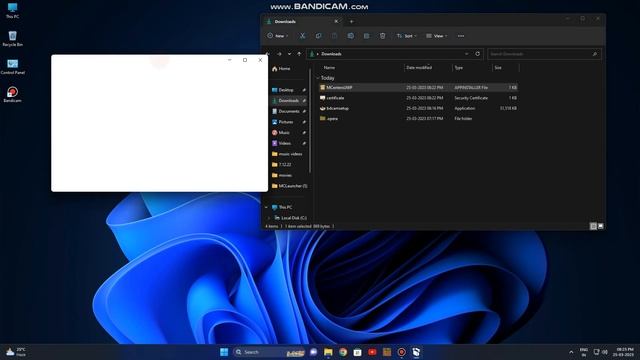Select the Downloads tab in Explorer
Screen dimensions: 640x360
[x=302, y=22]
